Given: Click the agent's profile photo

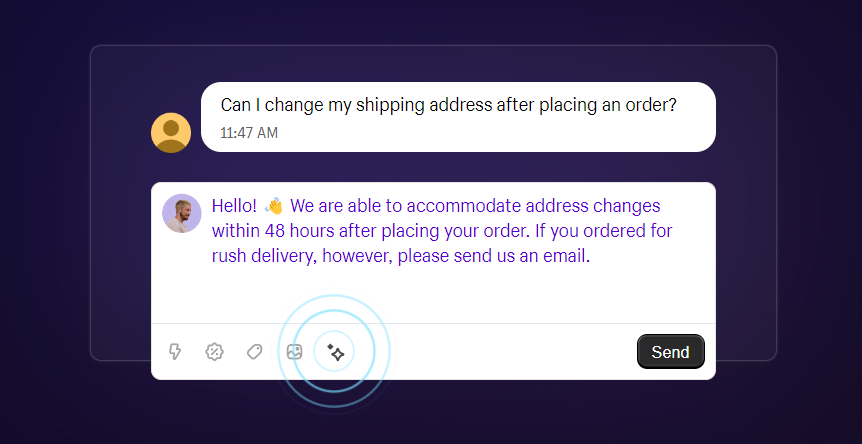Looking at the screenshot, I should tap(182, 213).
